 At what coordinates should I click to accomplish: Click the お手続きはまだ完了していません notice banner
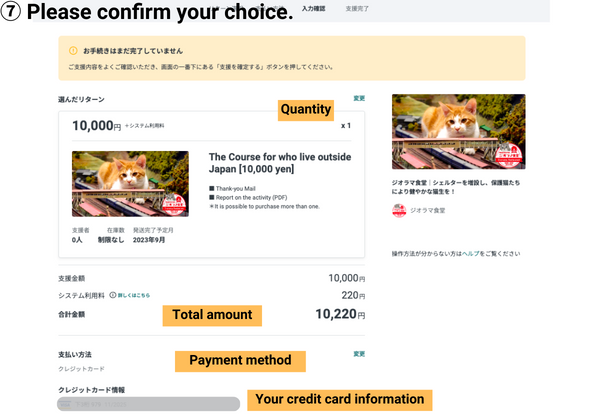(x=291, y=58)
